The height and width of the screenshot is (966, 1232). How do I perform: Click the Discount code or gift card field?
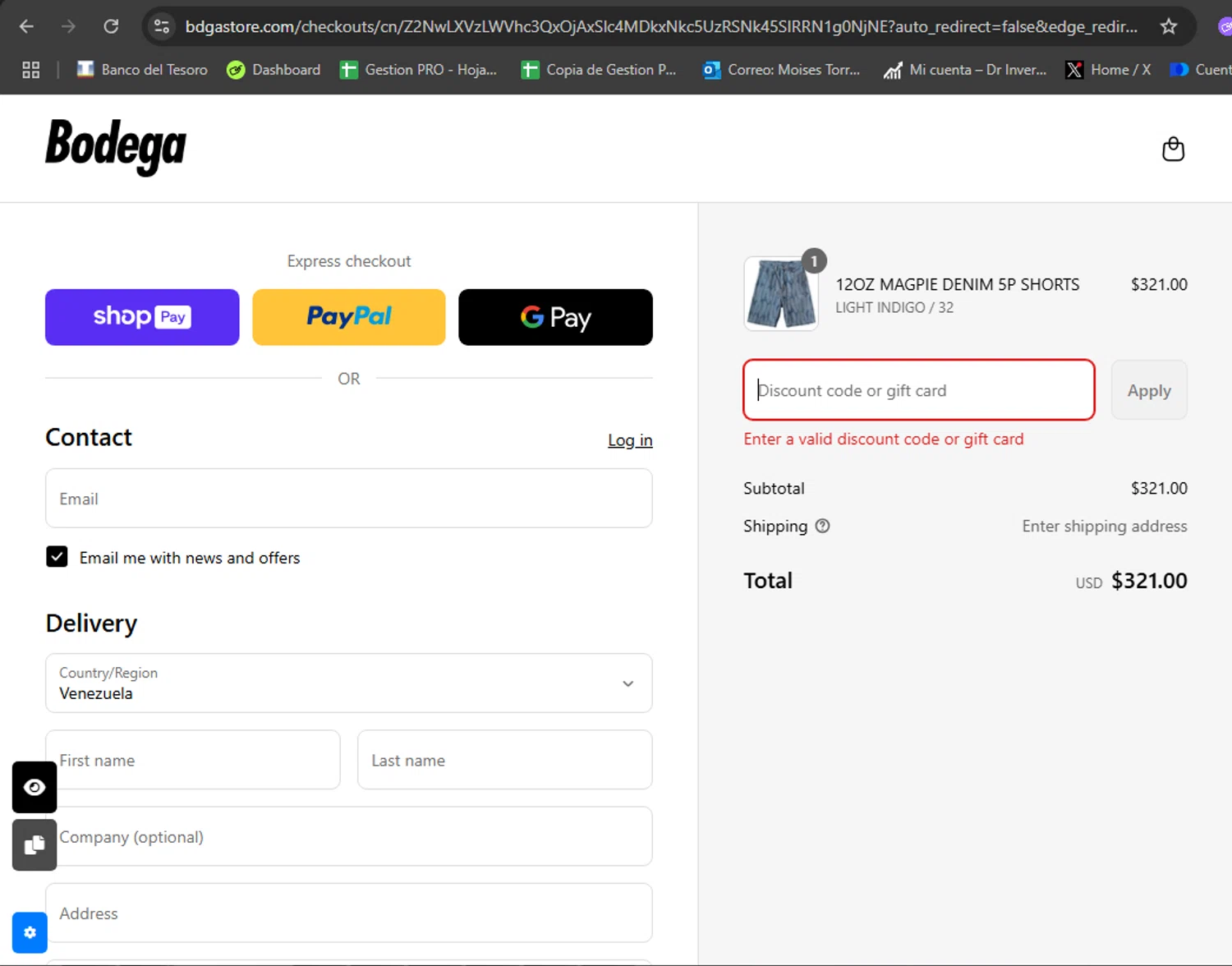[x=919, y=390]
